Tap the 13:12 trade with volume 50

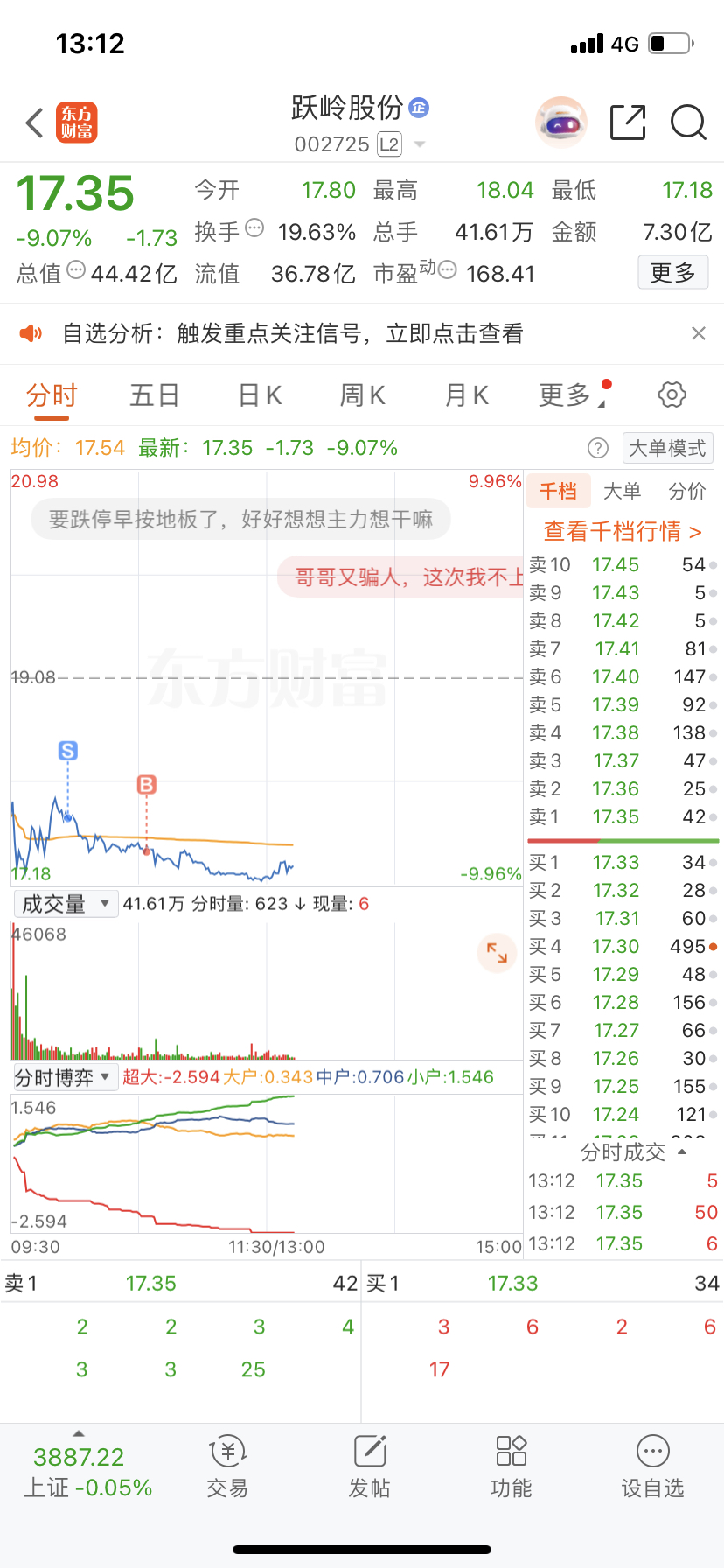tap(623, 1213)
